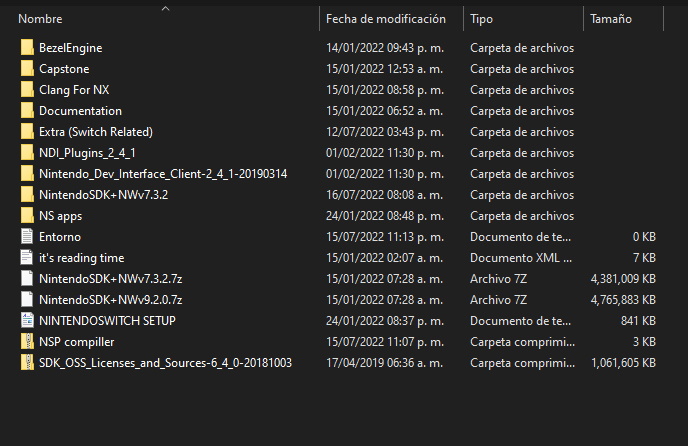Click Archivo 7Z type for NWv9.2.0.7z
Screen dimensions: 688x446
(498, 300)
